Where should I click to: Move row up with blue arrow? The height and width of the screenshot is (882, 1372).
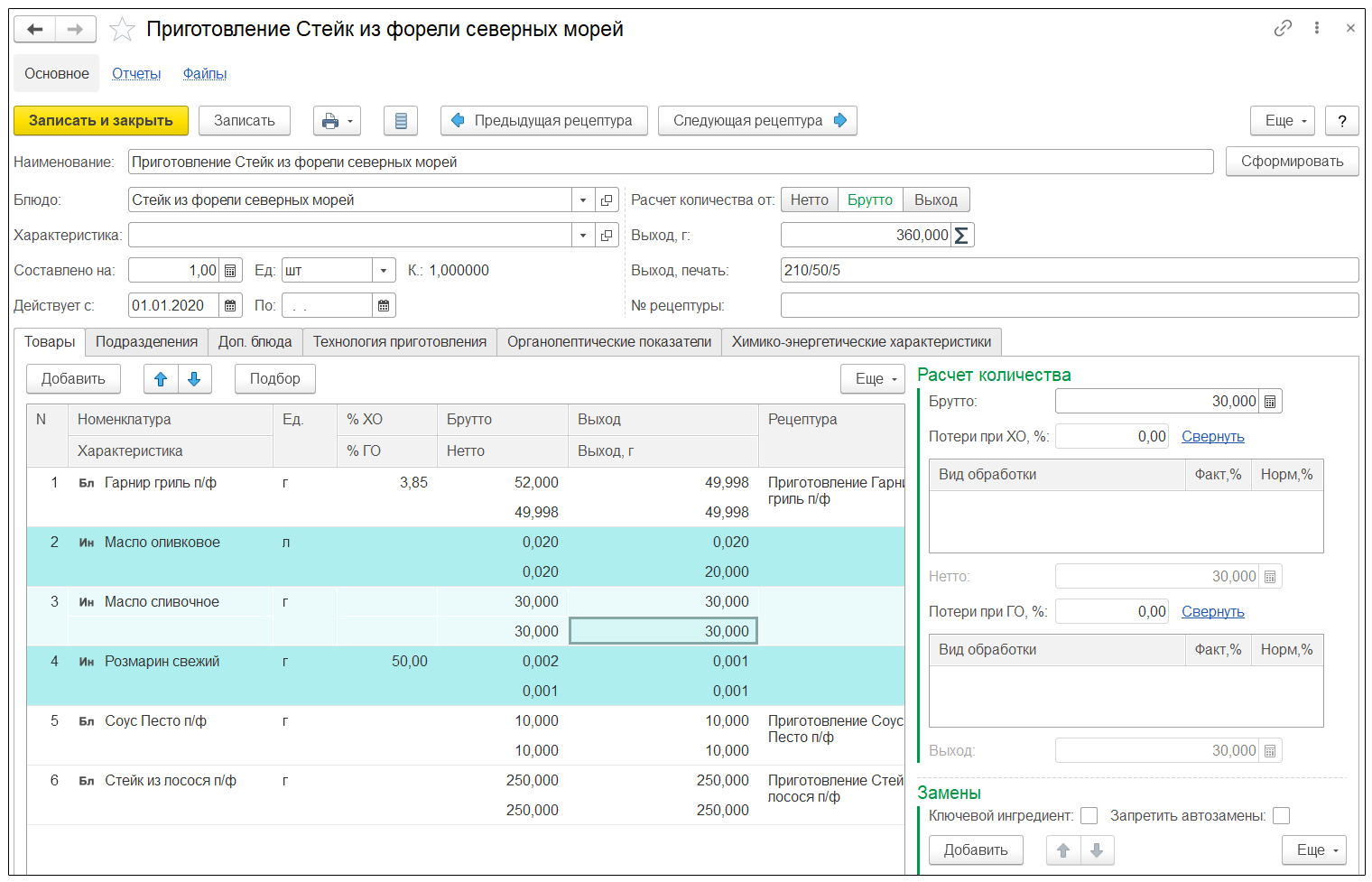tap(161, 379)
